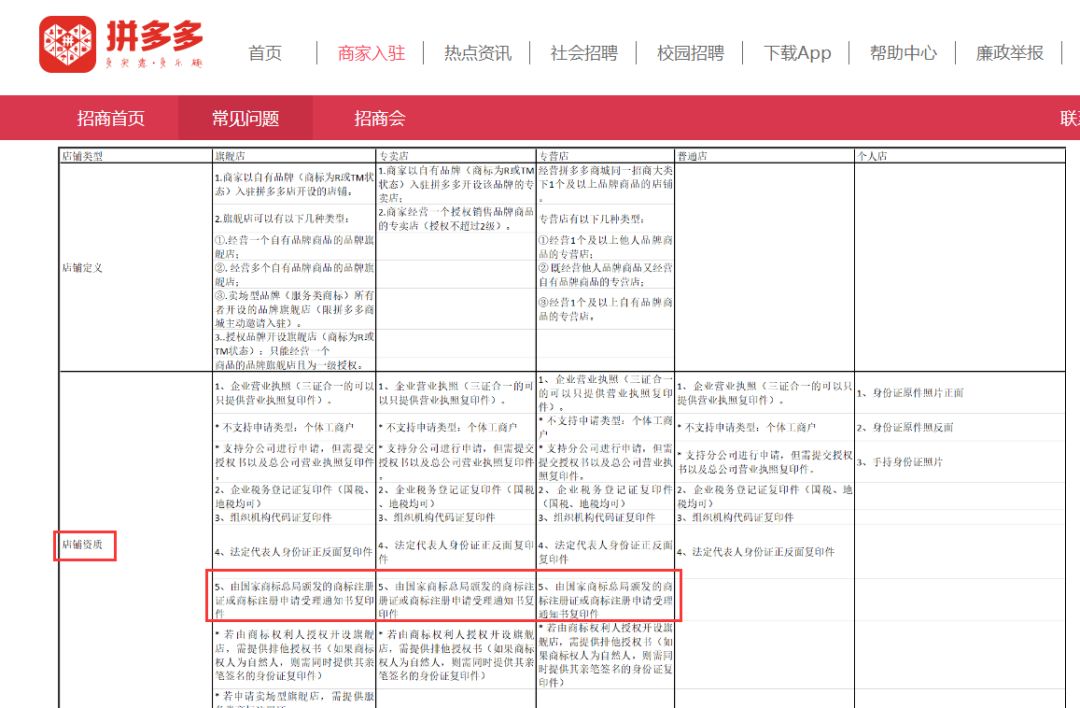Click '③经营1个及以上自有品牌商品的专营店' cell
Screen dimensions: 1080x708
click(606, 309)
